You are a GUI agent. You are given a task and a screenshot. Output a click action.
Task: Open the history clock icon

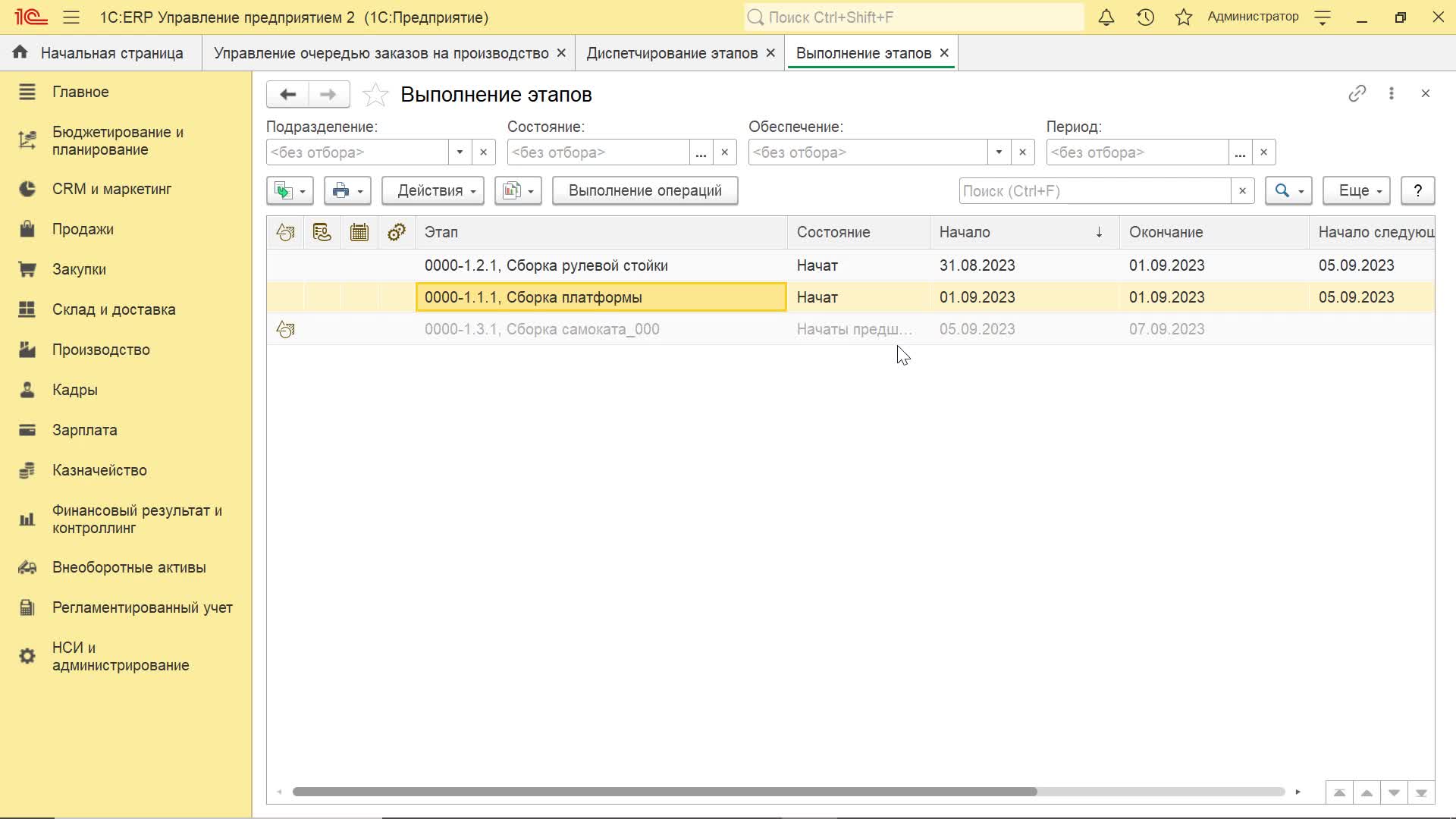pos(1145,17)
